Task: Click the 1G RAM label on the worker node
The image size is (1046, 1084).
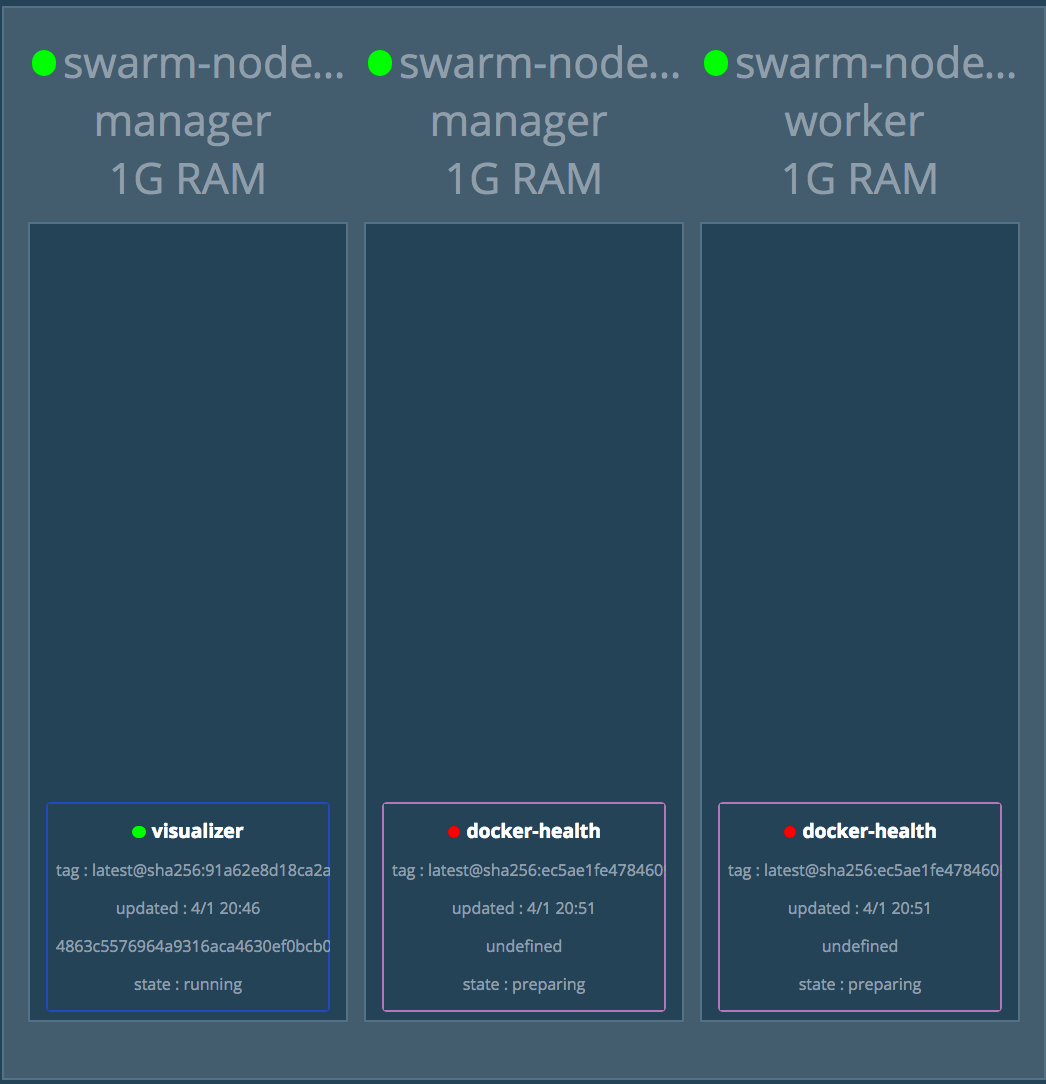Action: pos(859,179)
